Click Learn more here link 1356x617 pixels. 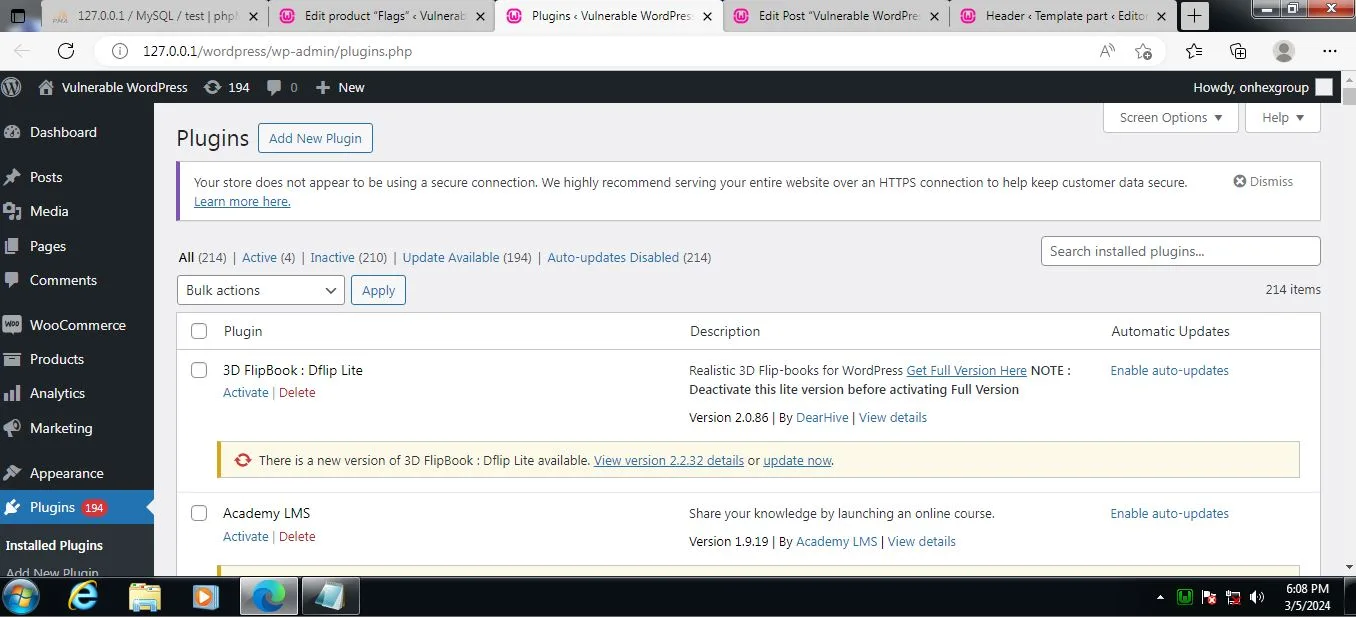[242, 201]
